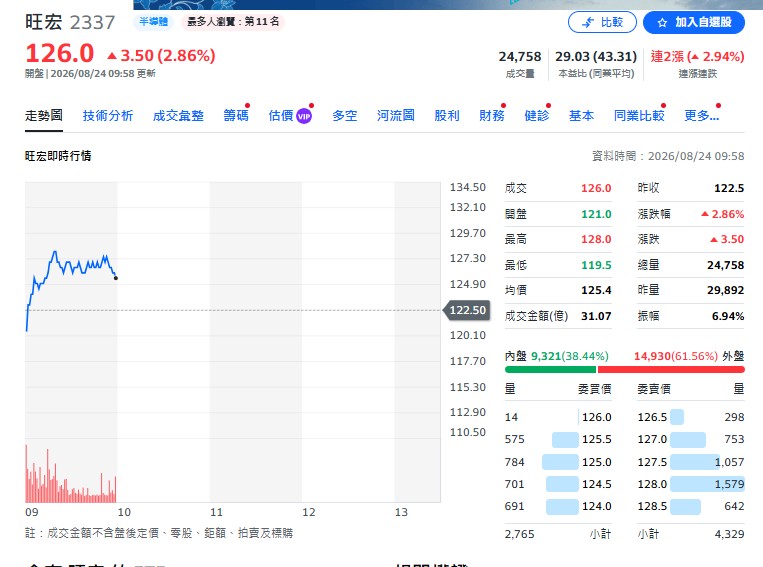This screenshot has width=763, height=567.
Task: Add stock via 加入自選股 button
Action: [x=693, y=22]
